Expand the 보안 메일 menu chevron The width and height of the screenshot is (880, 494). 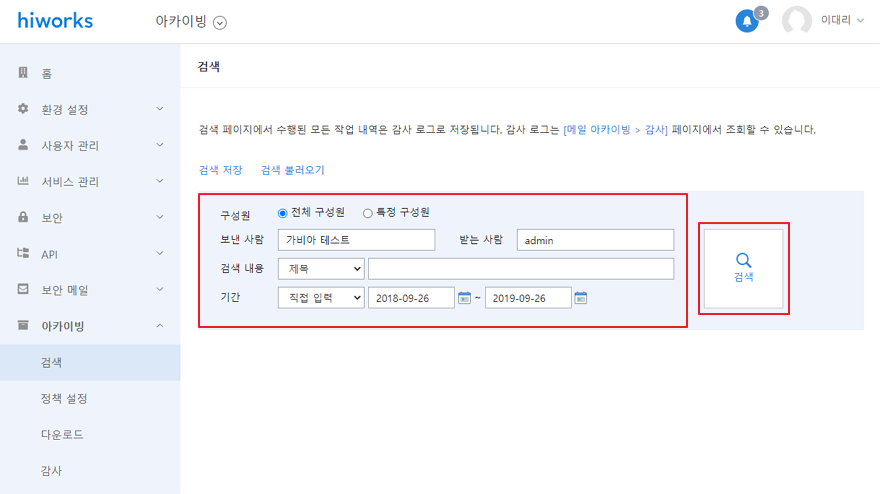[160, 289]
